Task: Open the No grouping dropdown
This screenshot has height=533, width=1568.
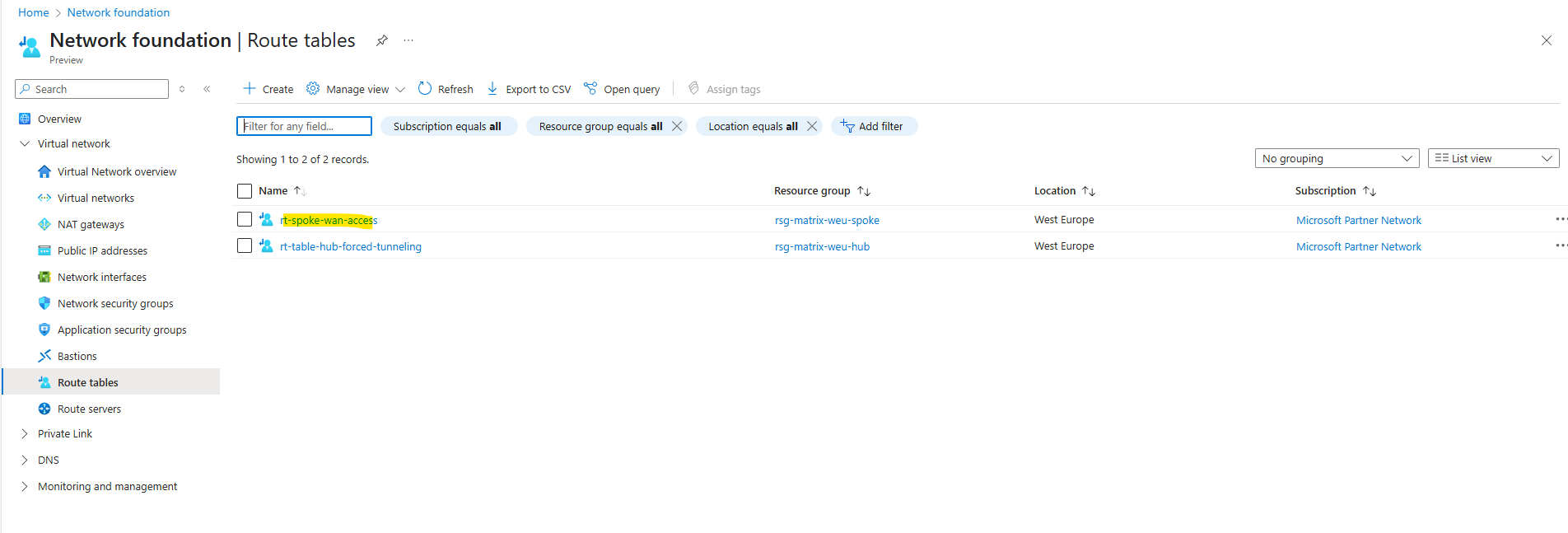Action: 1337,158
